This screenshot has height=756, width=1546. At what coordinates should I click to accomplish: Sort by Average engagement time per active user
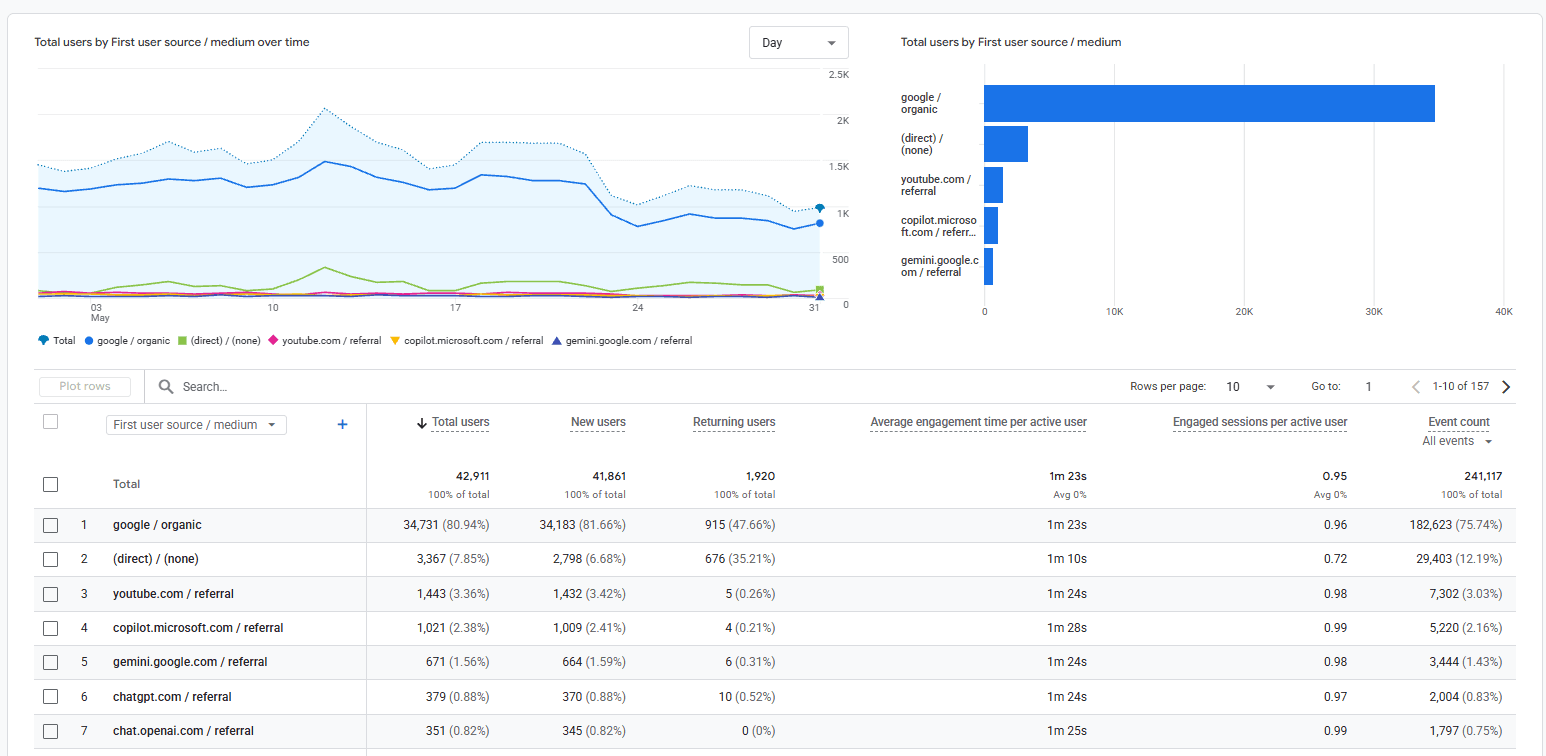[979, 422]
